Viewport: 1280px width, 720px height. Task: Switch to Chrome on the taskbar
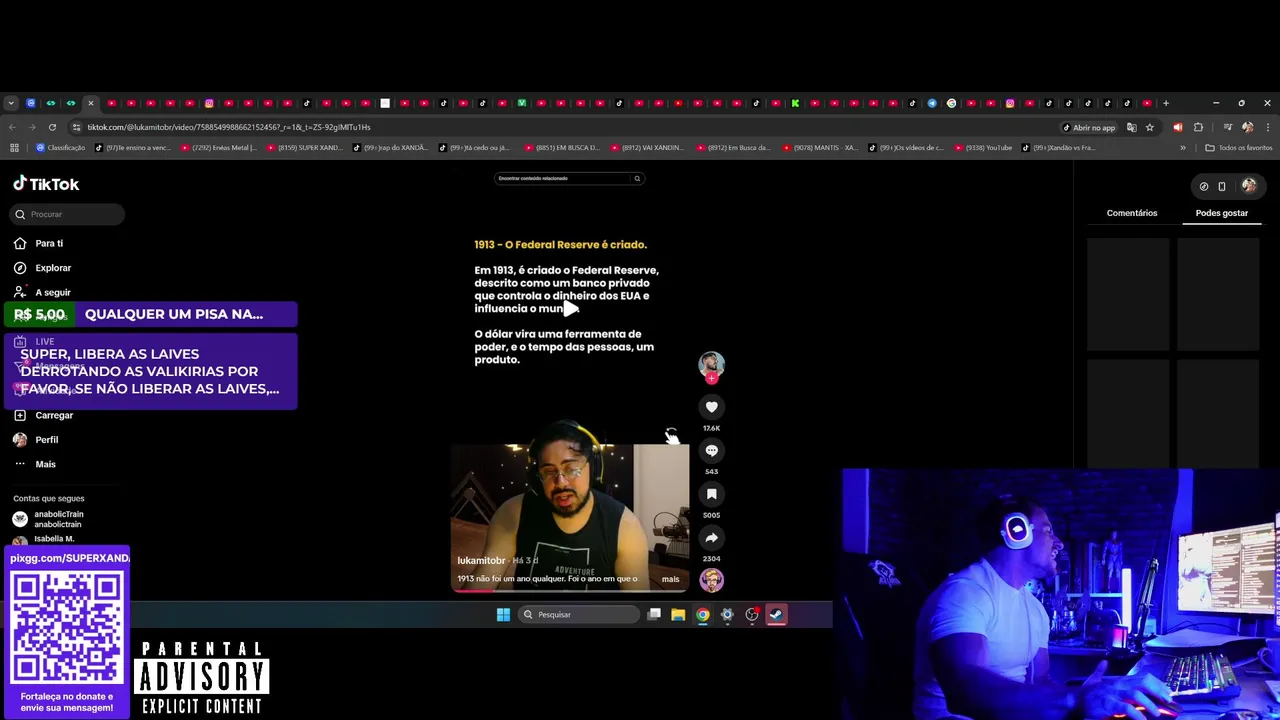(x=703, y=615)
